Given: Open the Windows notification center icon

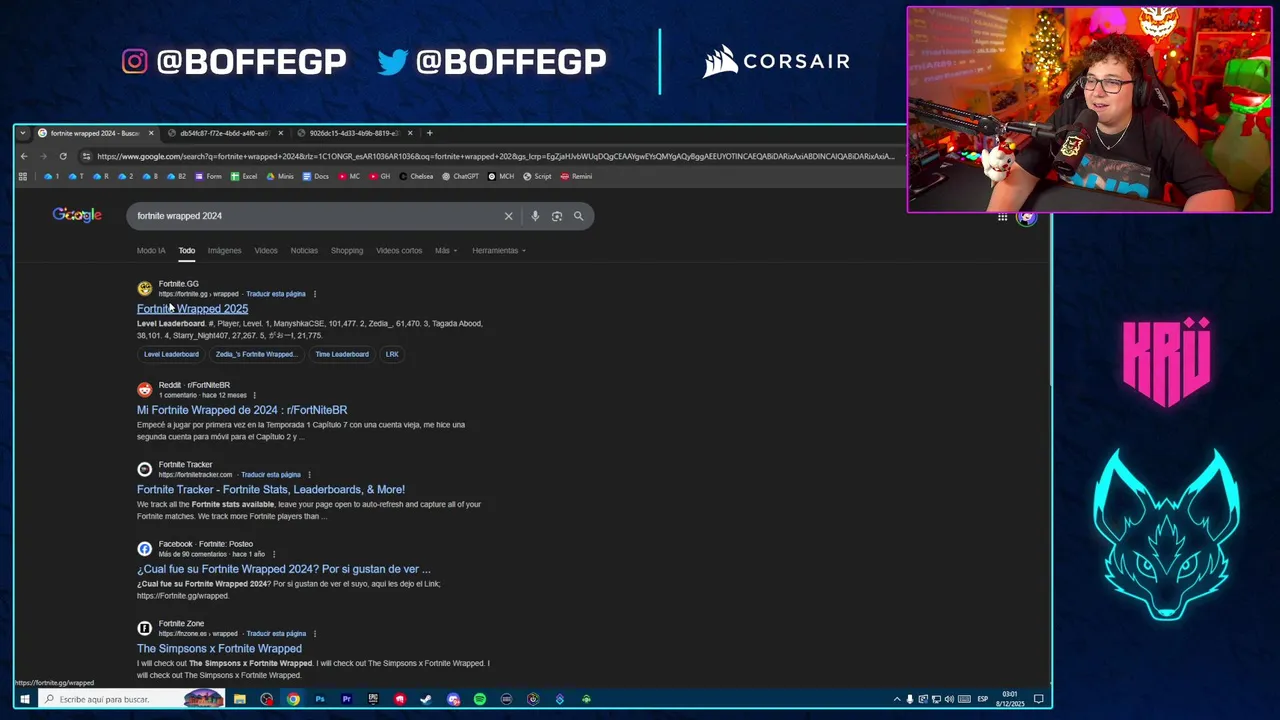Looking at the screenshot, I should coord(1039,699).
